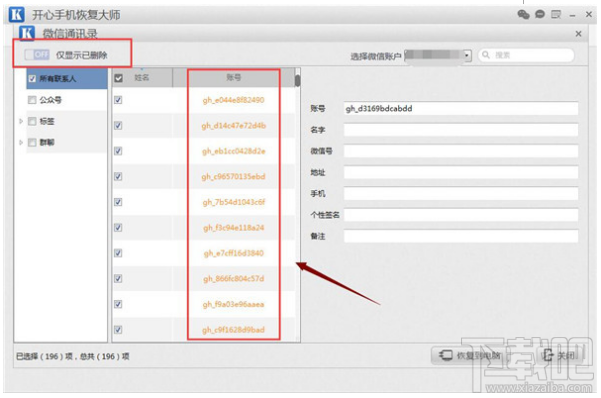Click the 手机 input field
This screenshot has height=398, width=601.
[x=461, y=194]
